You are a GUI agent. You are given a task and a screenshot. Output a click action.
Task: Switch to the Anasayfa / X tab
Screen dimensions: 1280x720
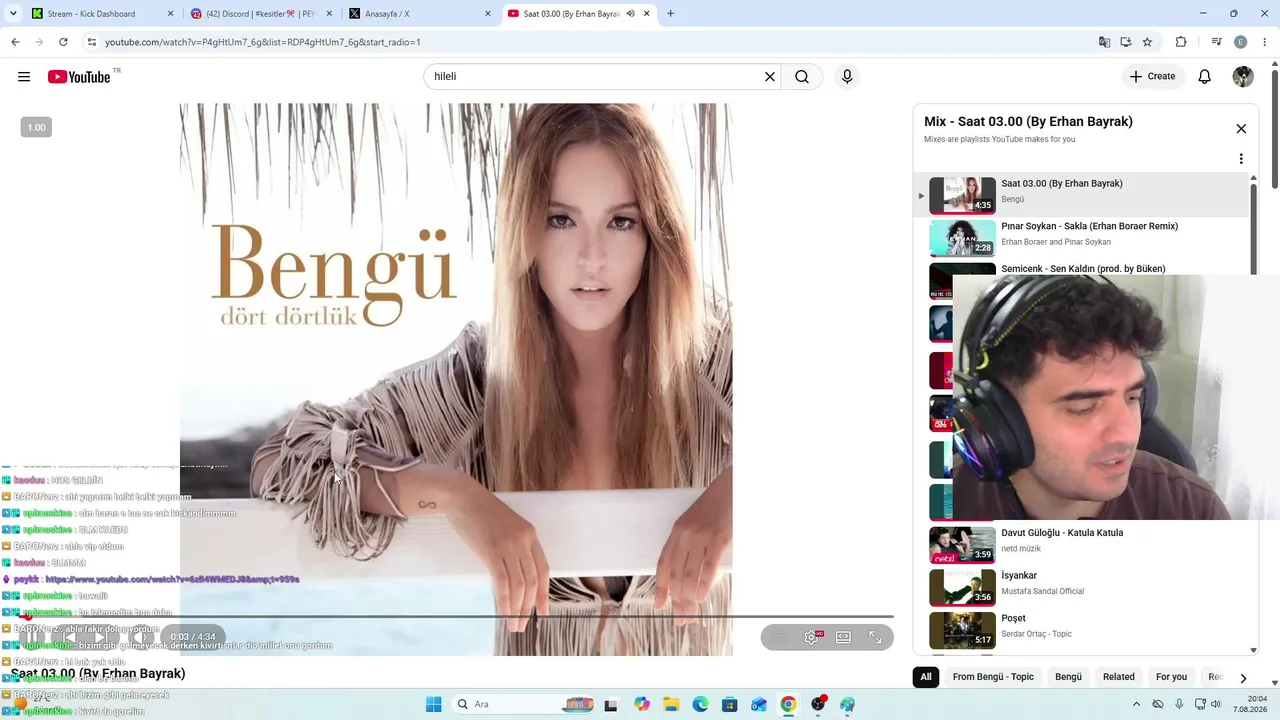coord(419,14)
